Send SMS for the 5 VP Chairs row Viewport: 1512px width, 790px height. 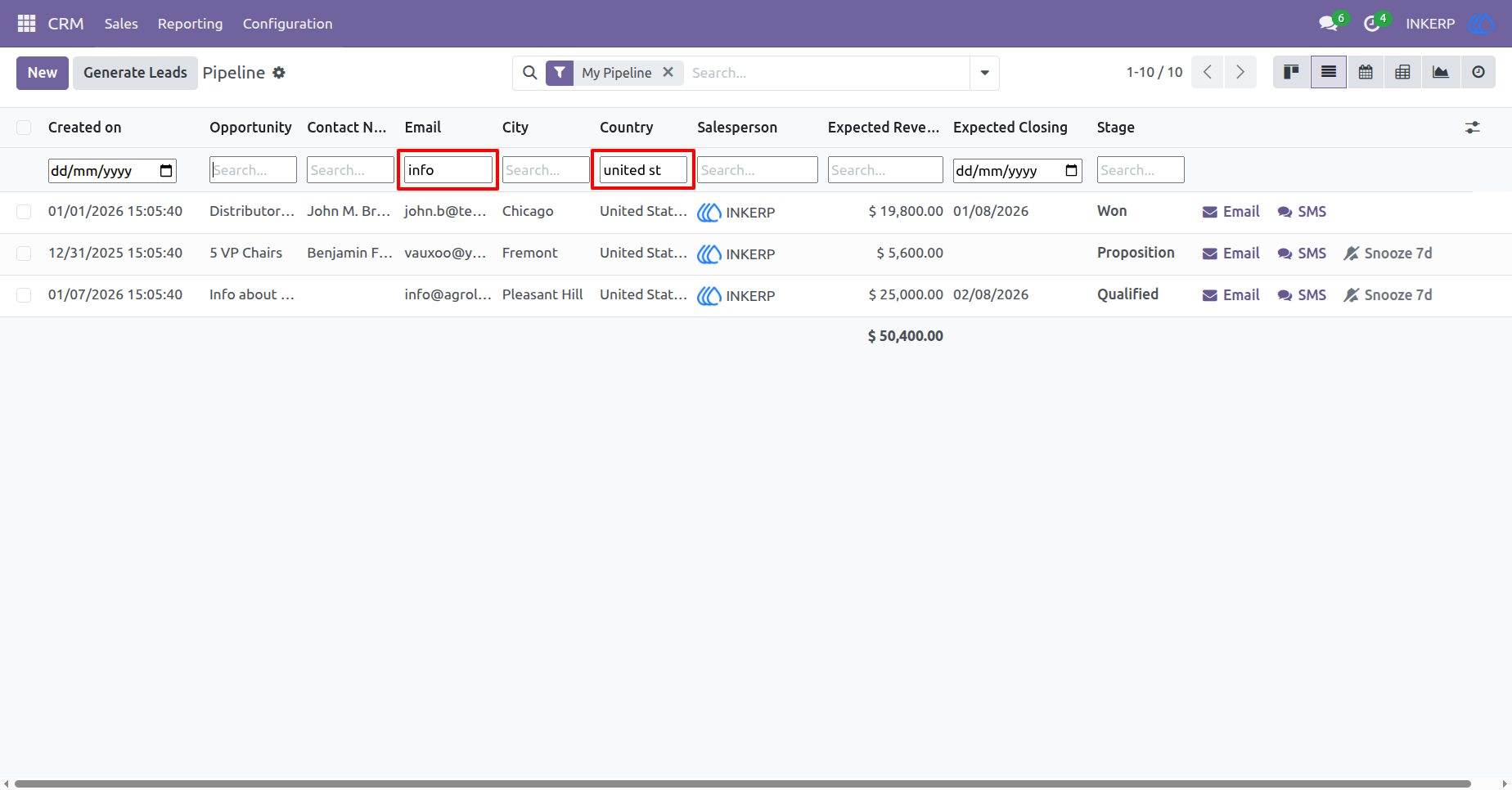tap(1302, 254)
